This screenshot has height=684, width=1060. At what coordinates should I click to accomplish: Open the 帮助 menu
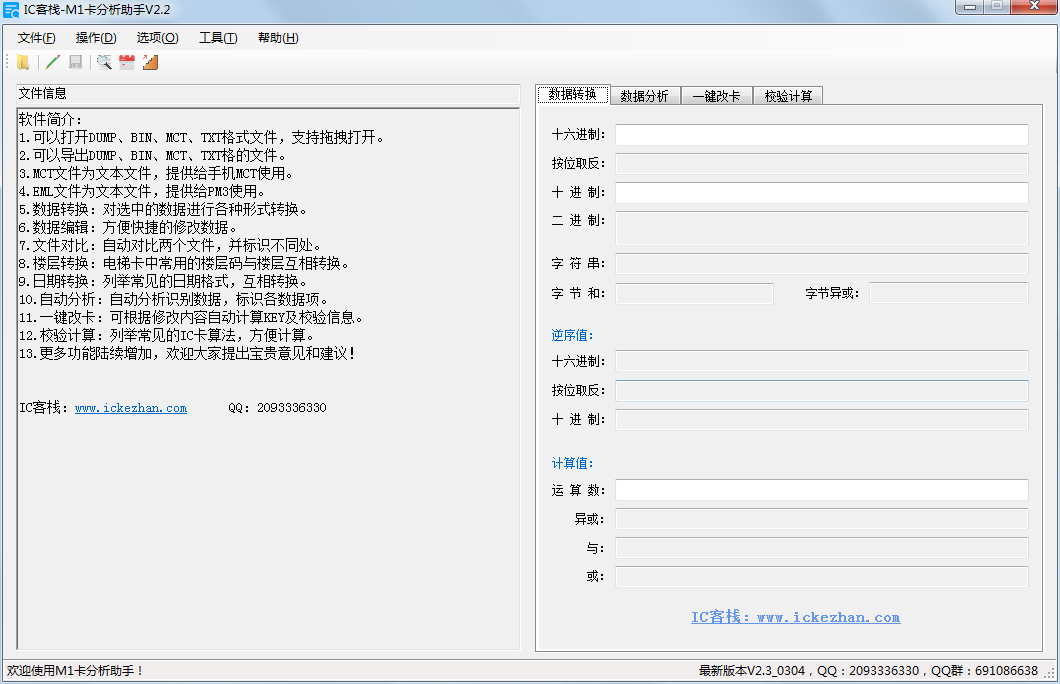[x=277, y=37]
